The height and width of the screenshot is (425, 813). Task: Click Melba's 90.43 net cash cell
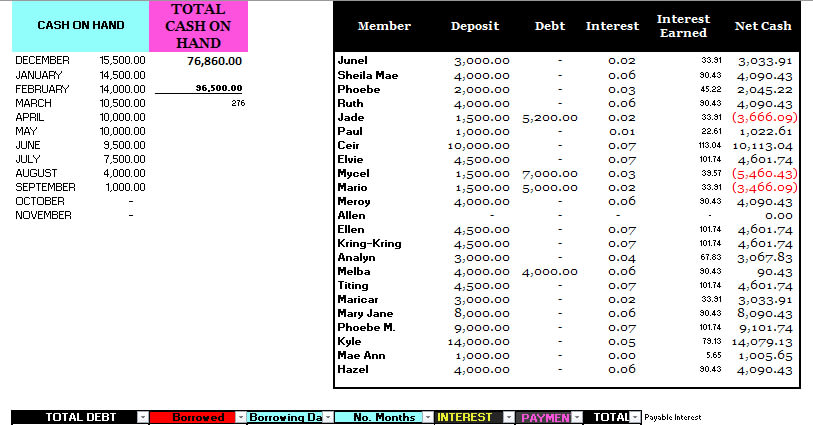775,272
